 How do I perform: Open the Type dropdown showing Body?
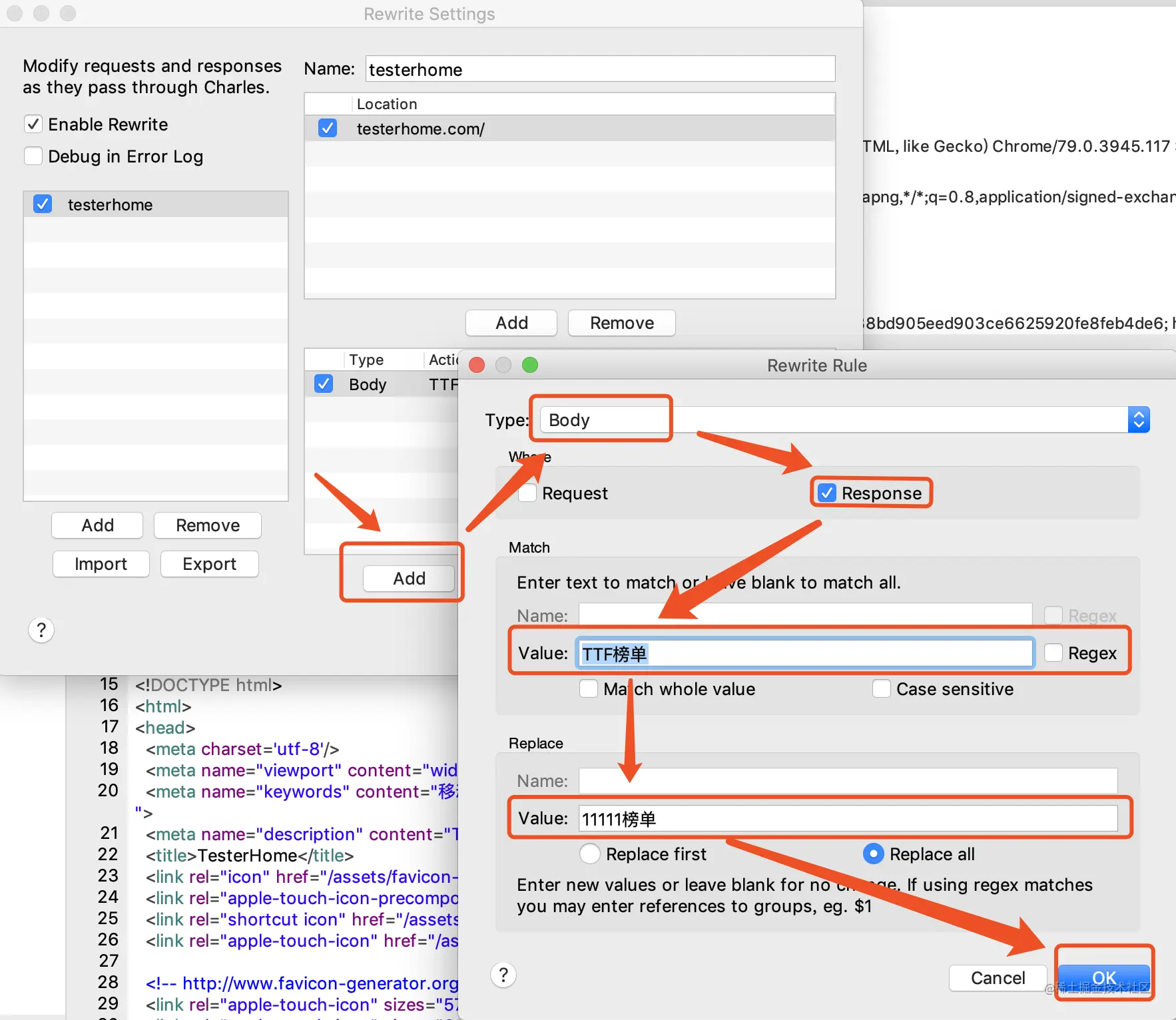844,420
